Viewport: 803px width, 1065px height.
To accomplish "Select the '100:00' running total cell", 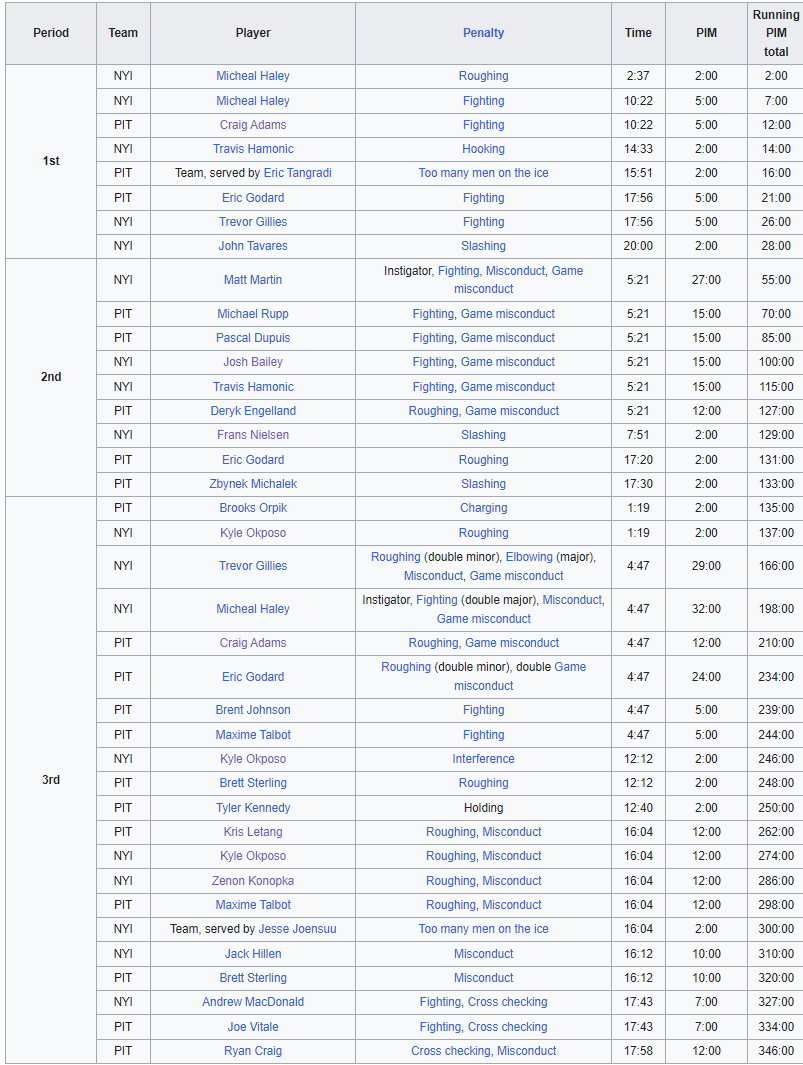I will (x=776, y=362).
